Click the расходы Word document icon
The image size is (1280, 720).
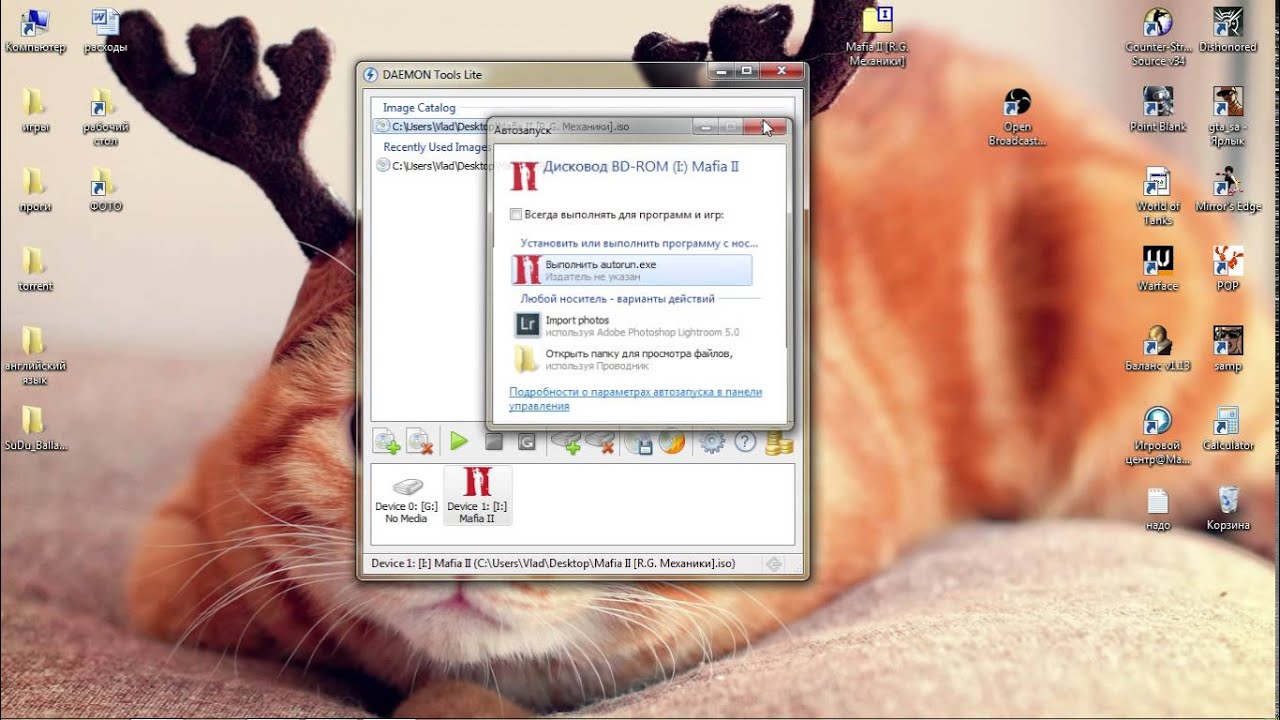[105, 30]
